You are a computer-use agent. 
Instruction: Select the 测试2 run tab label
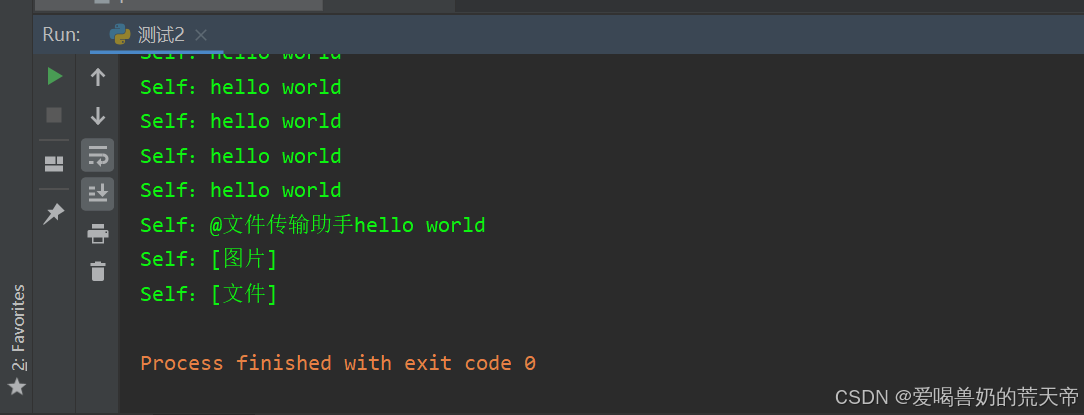[160, 34]
